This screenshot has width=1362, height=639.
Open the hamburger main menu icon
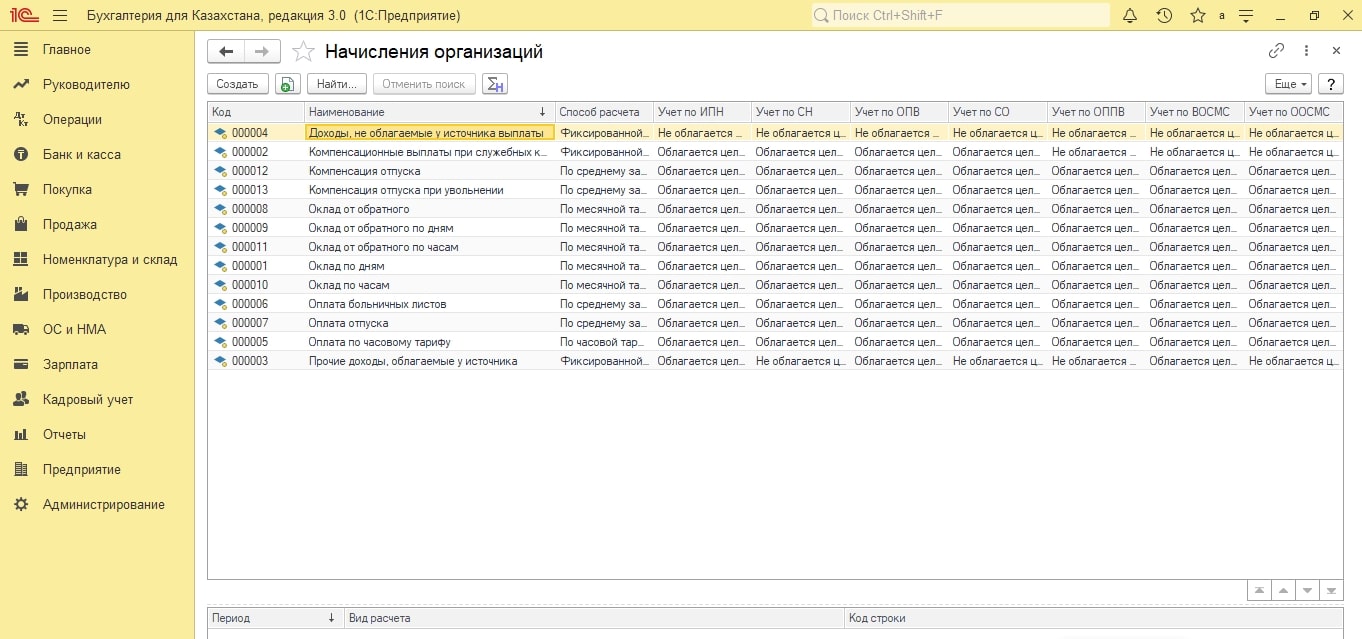[x=60, y=16]
